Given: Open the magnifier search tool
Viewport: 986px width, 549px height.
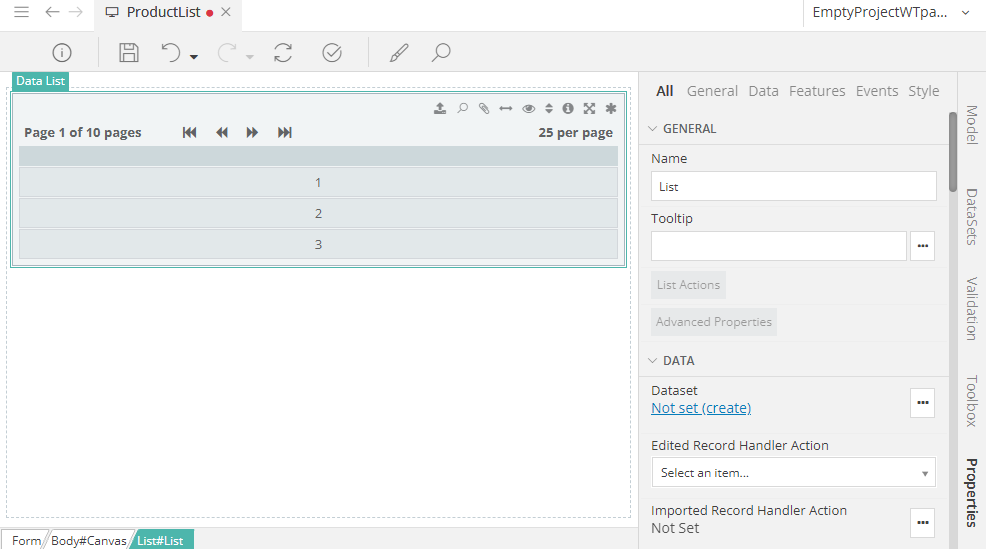Looking at the screenshot, I should pyautogui.click(x=441, y=53).
